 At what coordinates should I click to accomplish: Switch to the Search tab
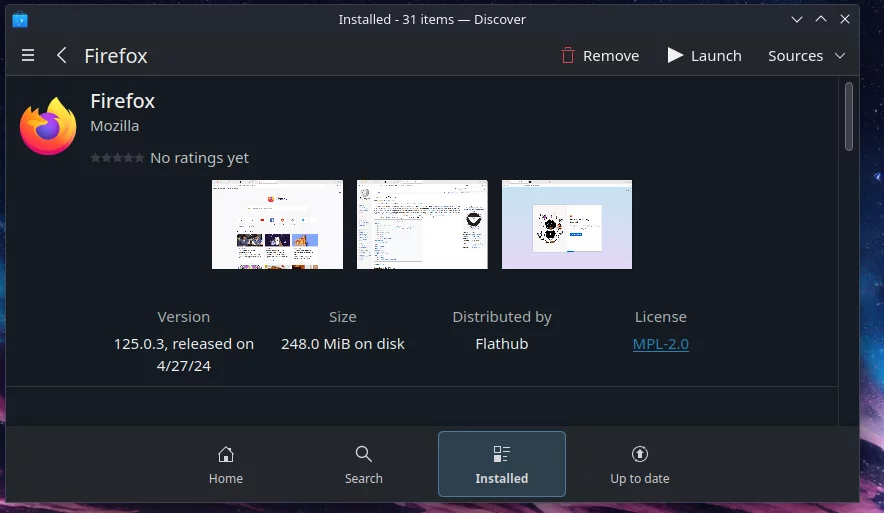tap(364, 464)
